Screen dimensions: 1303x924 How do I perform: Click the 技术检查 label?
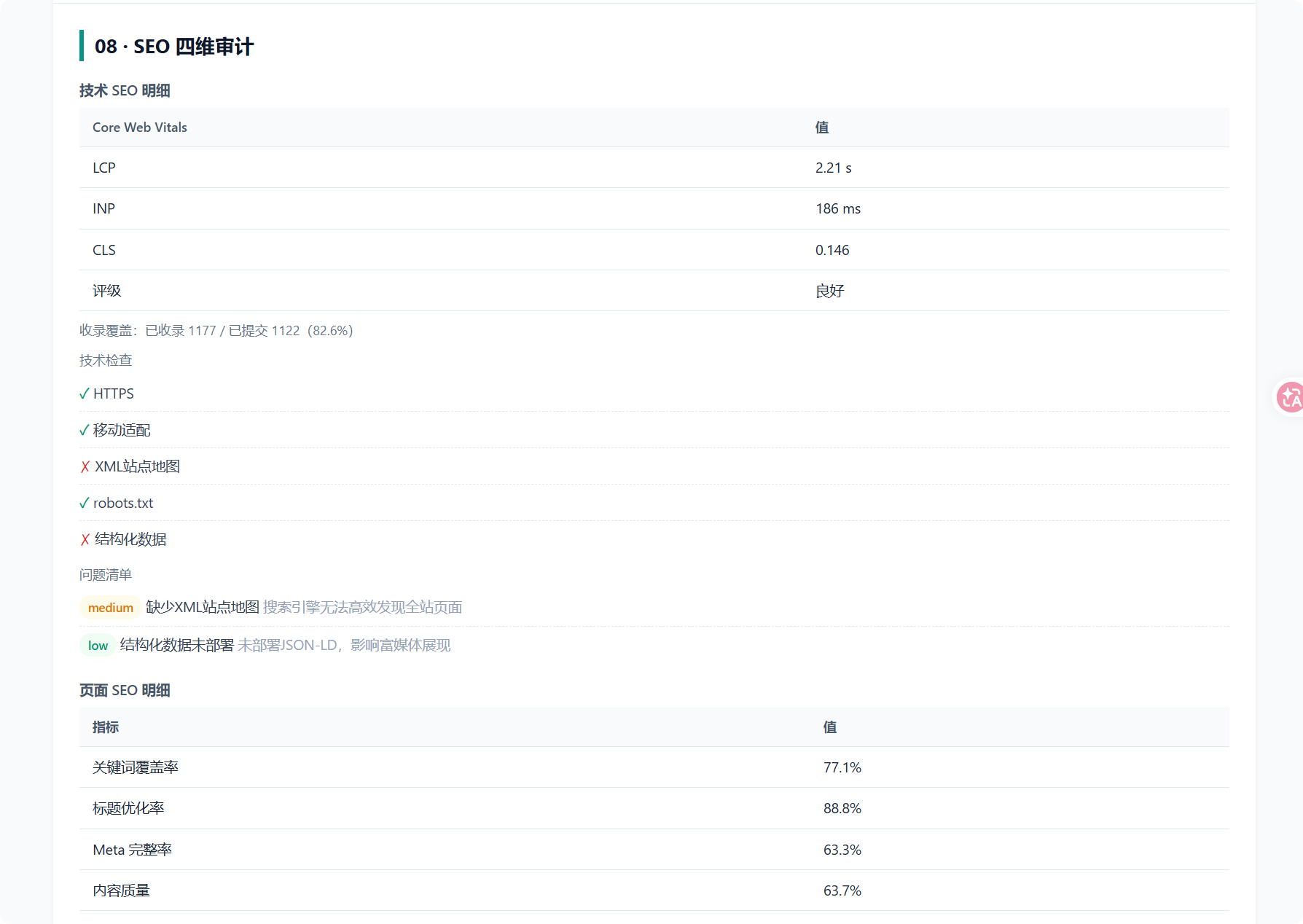[x=106, y=361]
